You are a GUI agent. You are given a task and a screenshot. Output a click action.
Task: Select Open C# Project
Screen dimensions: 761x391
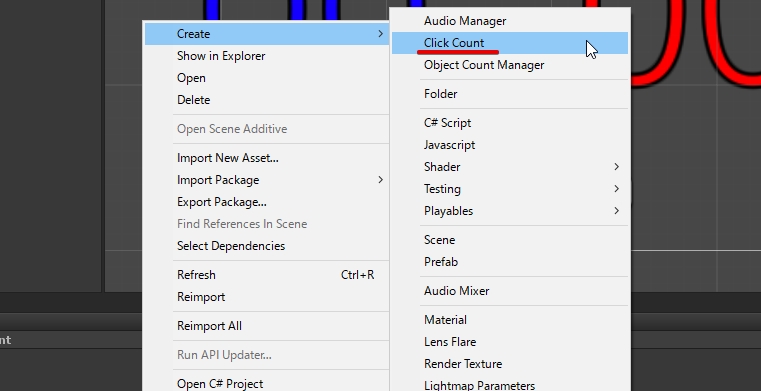pos(266,384)
